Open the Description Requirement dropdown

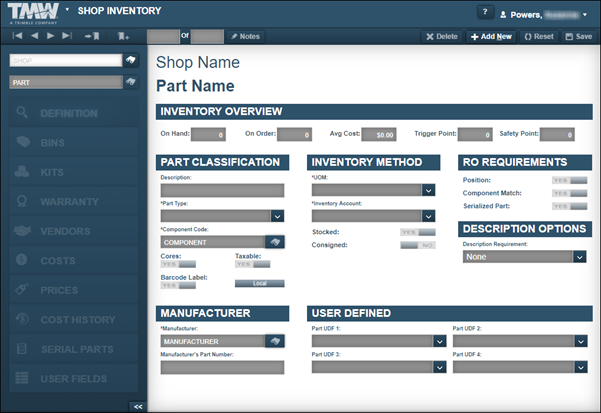coord(580,257)
